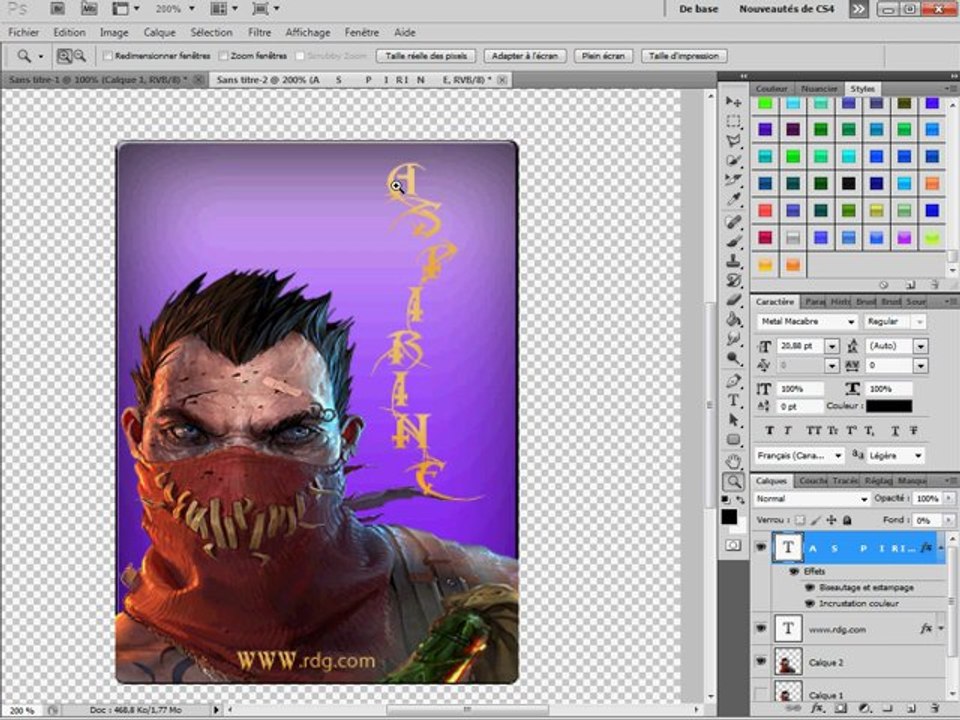
Task: Open the text Couleur swatch in Caractère panel
Action: 889,406
